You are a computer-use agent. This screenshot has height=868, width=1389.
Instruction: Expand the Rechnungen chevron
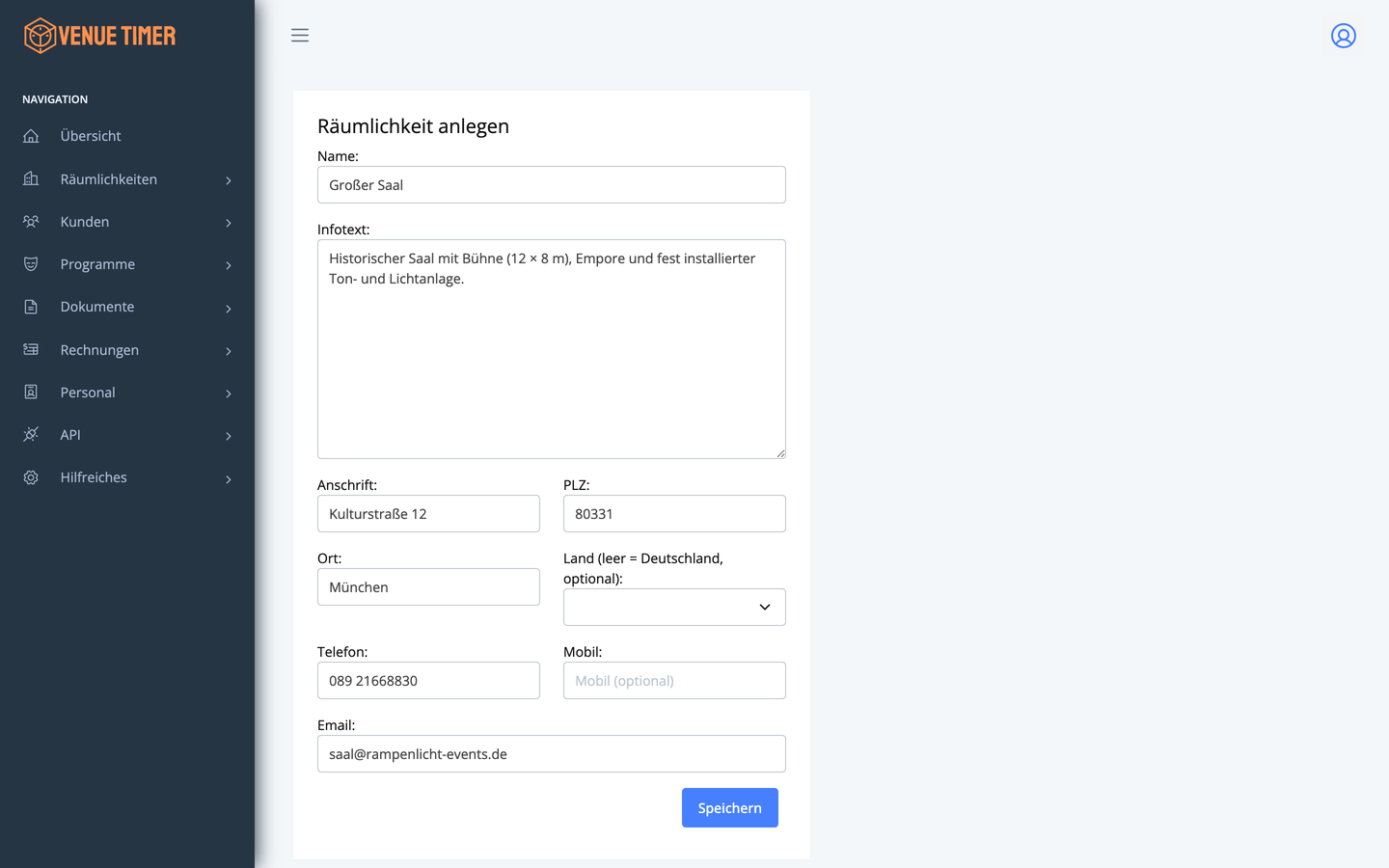click(229, 351)
